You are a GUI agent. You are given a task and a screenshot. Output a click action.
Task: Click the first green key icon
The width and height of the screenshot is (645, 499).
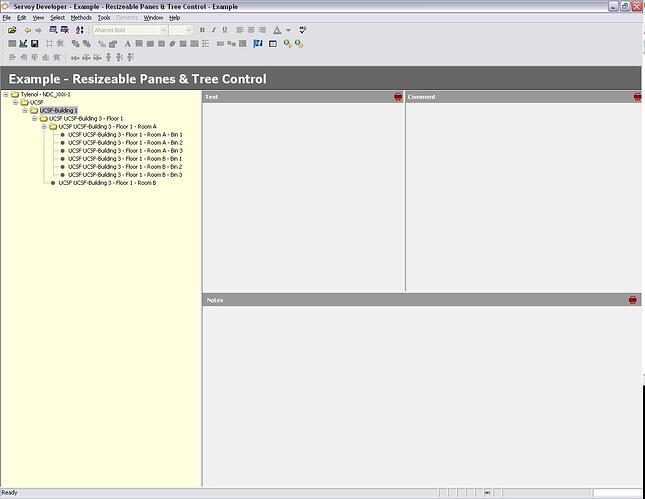click(x=288, y=44)
